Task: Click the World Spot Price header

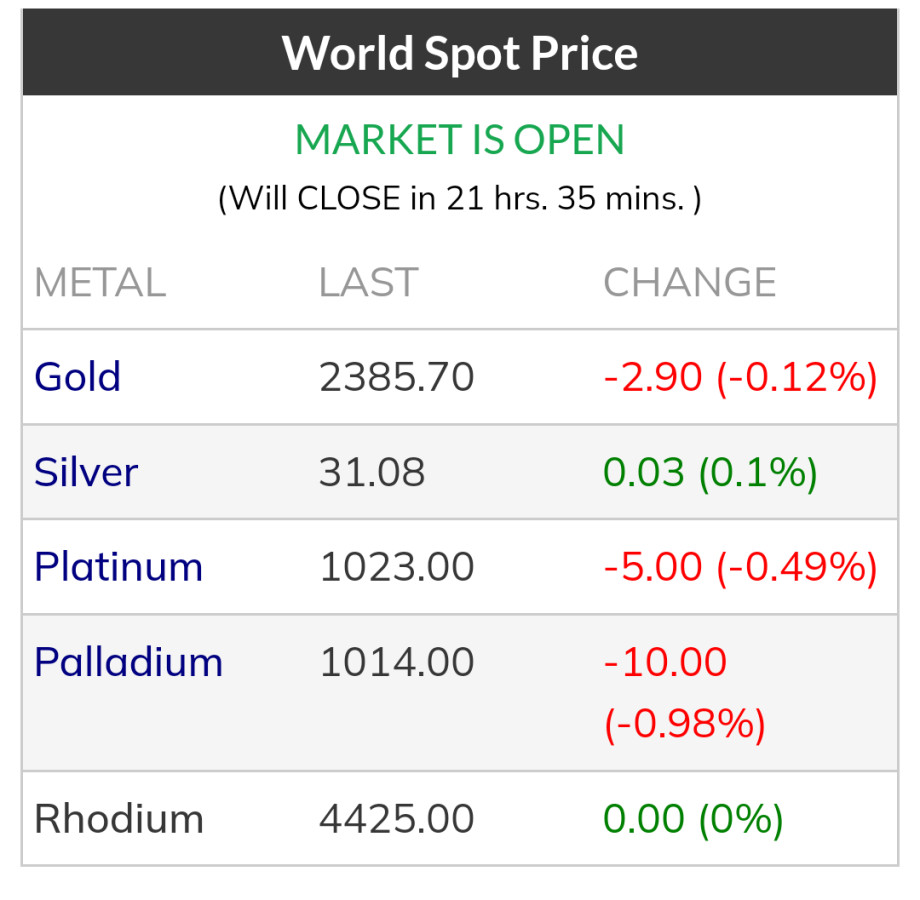Action: pos(460,52)
